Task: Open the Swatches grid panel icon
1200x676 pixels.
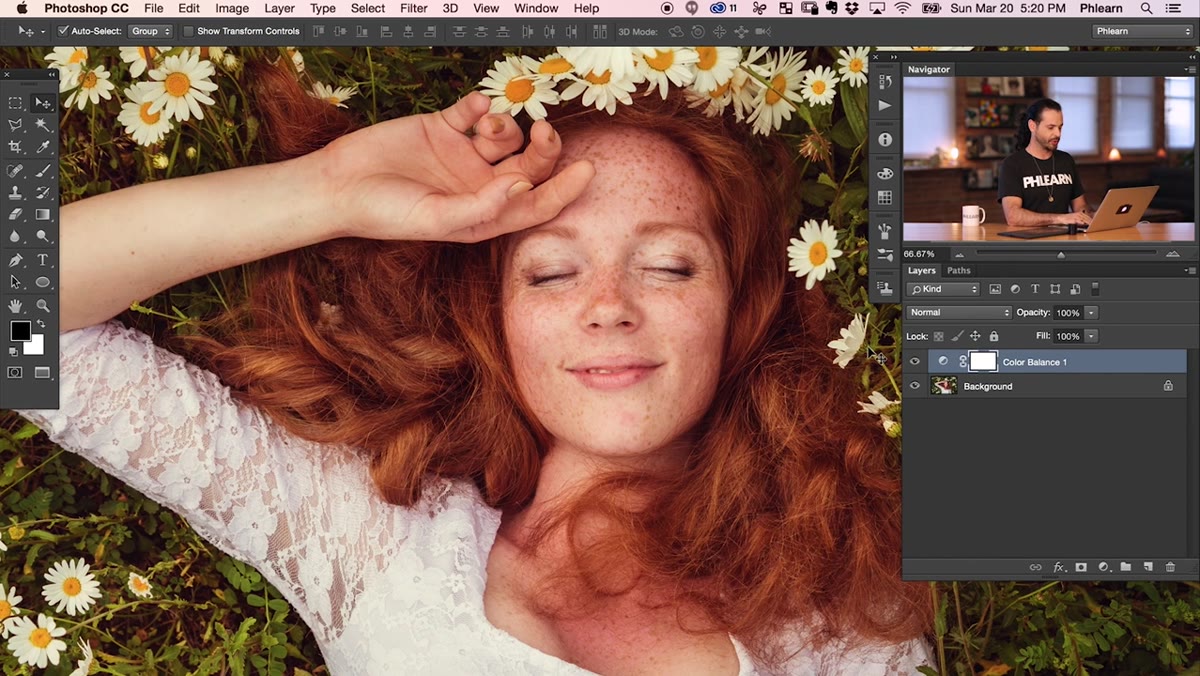Action: (x=885, y=198)
